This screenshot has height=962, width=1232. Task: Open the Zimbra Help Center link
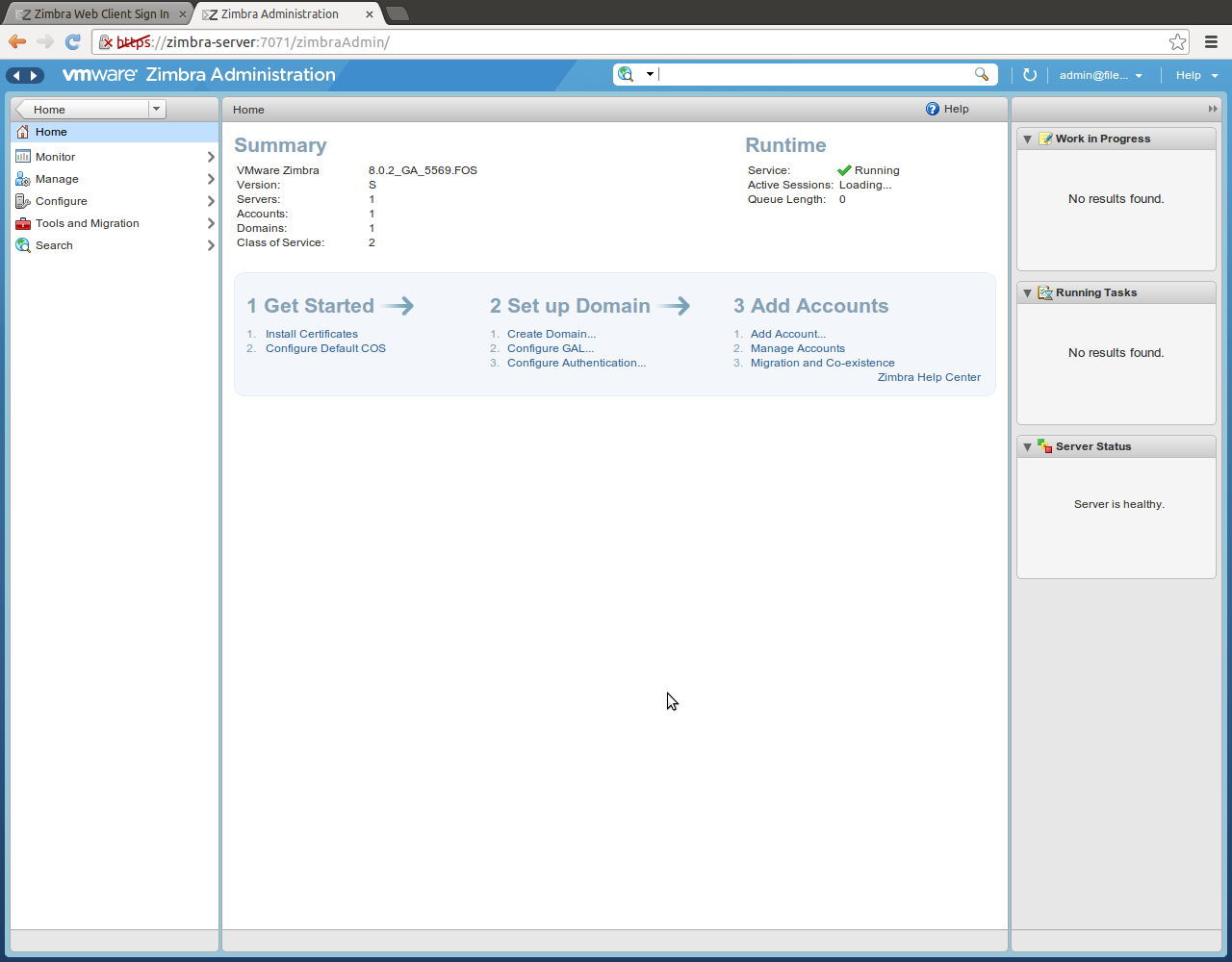click(929, 377)
